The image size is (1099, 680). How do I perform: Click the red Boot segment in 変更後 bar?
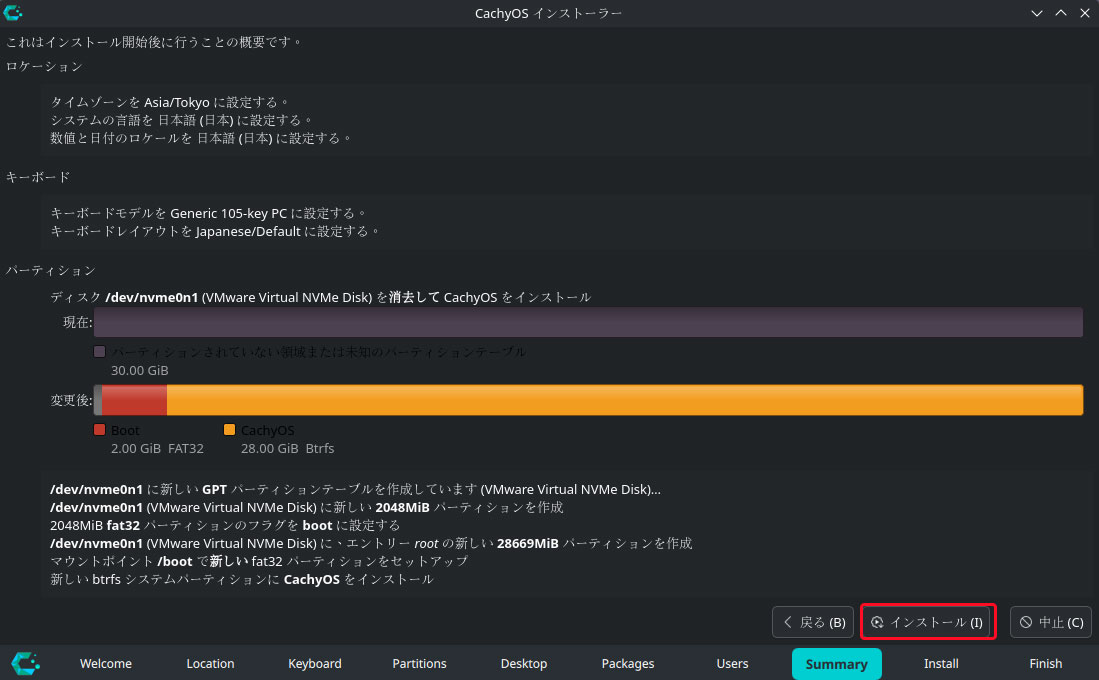coord(134,400)
